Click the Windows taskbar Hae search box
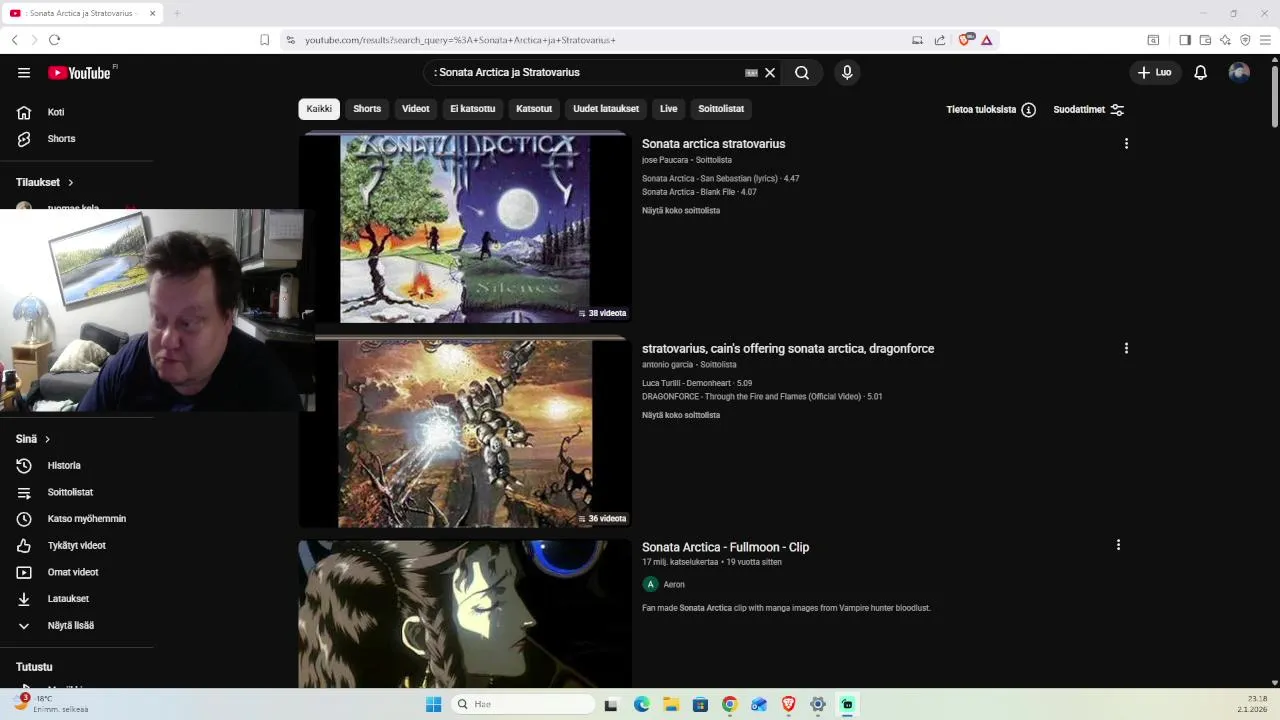 [x=522, y=704]
